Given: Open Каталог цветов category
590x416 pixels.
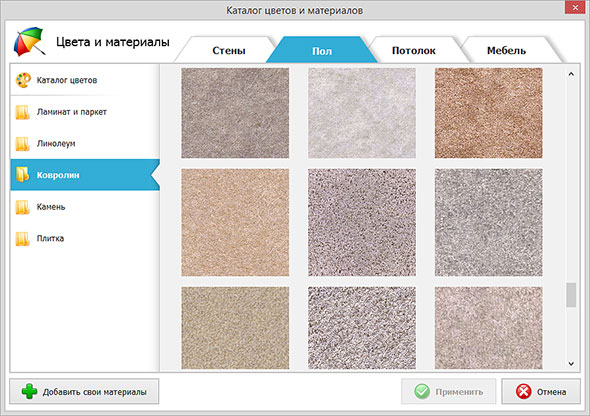Looking at the screenshot, I should (85, 80).
